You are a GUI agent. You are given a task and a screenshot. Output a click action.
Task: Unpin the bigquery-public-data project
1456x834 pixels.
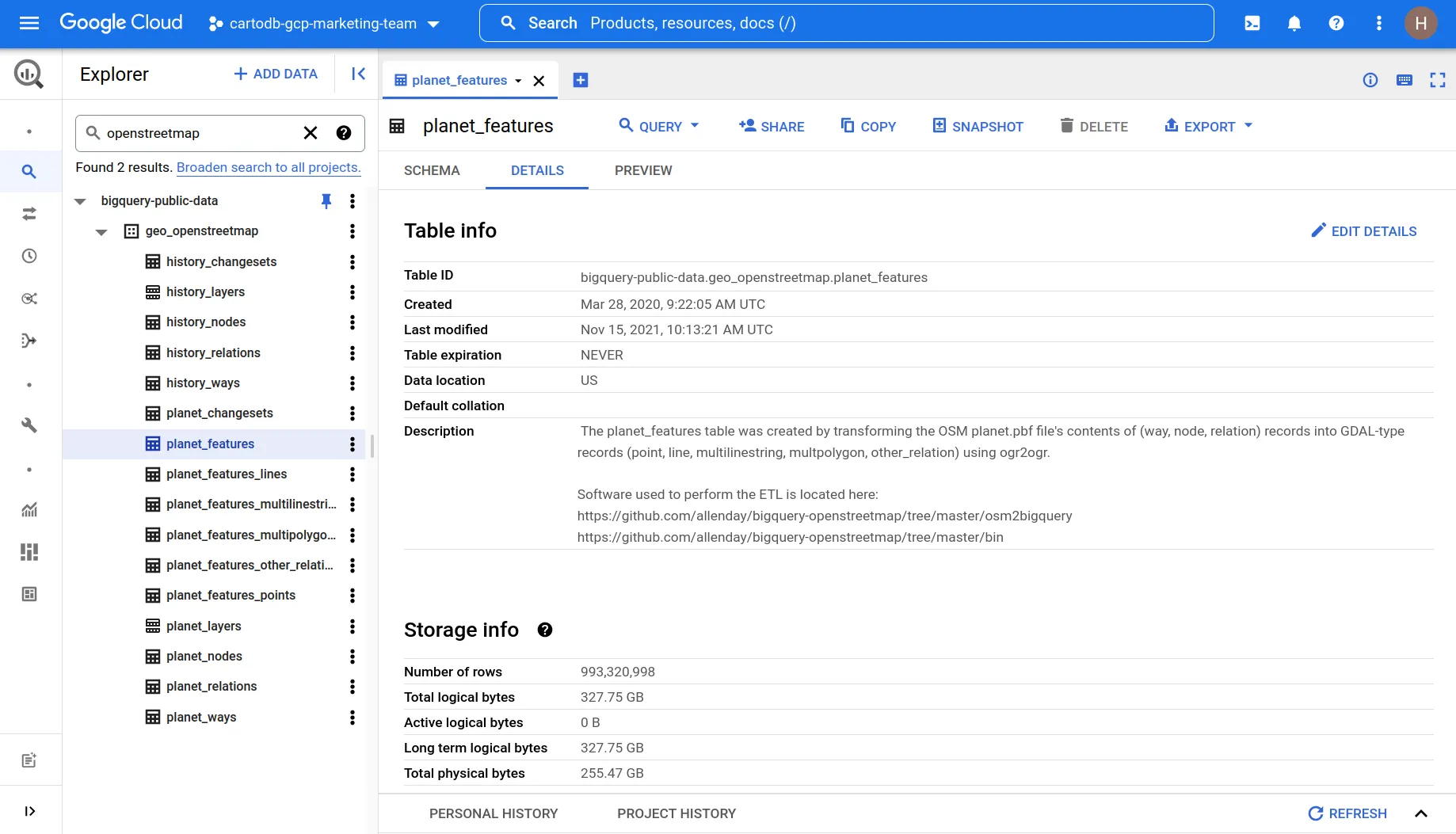tap(326, 201)
